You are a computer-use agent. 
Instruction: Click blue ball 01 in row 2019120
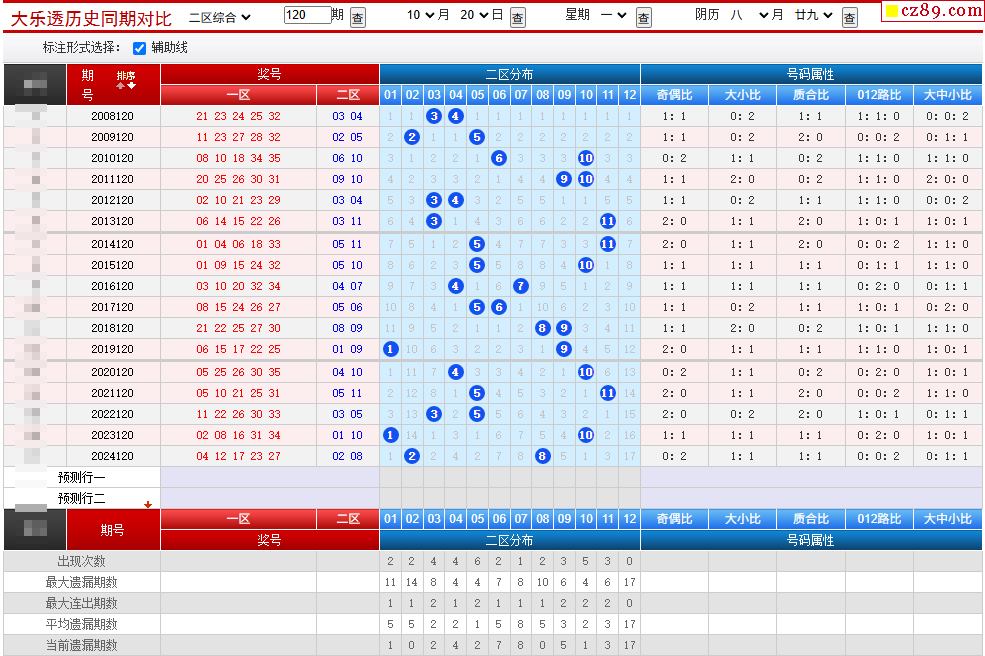(x=391, y=349)
